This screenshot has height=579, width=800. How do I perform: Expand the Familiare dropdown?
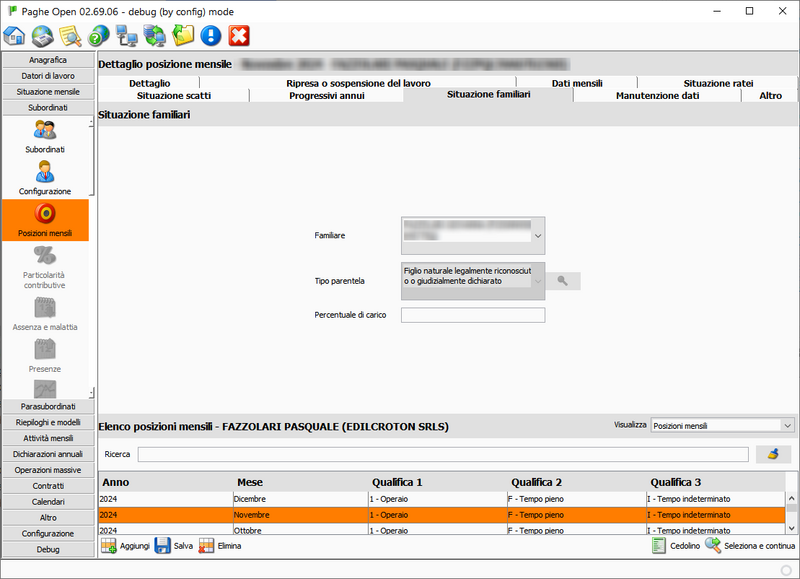click(538, 236)
